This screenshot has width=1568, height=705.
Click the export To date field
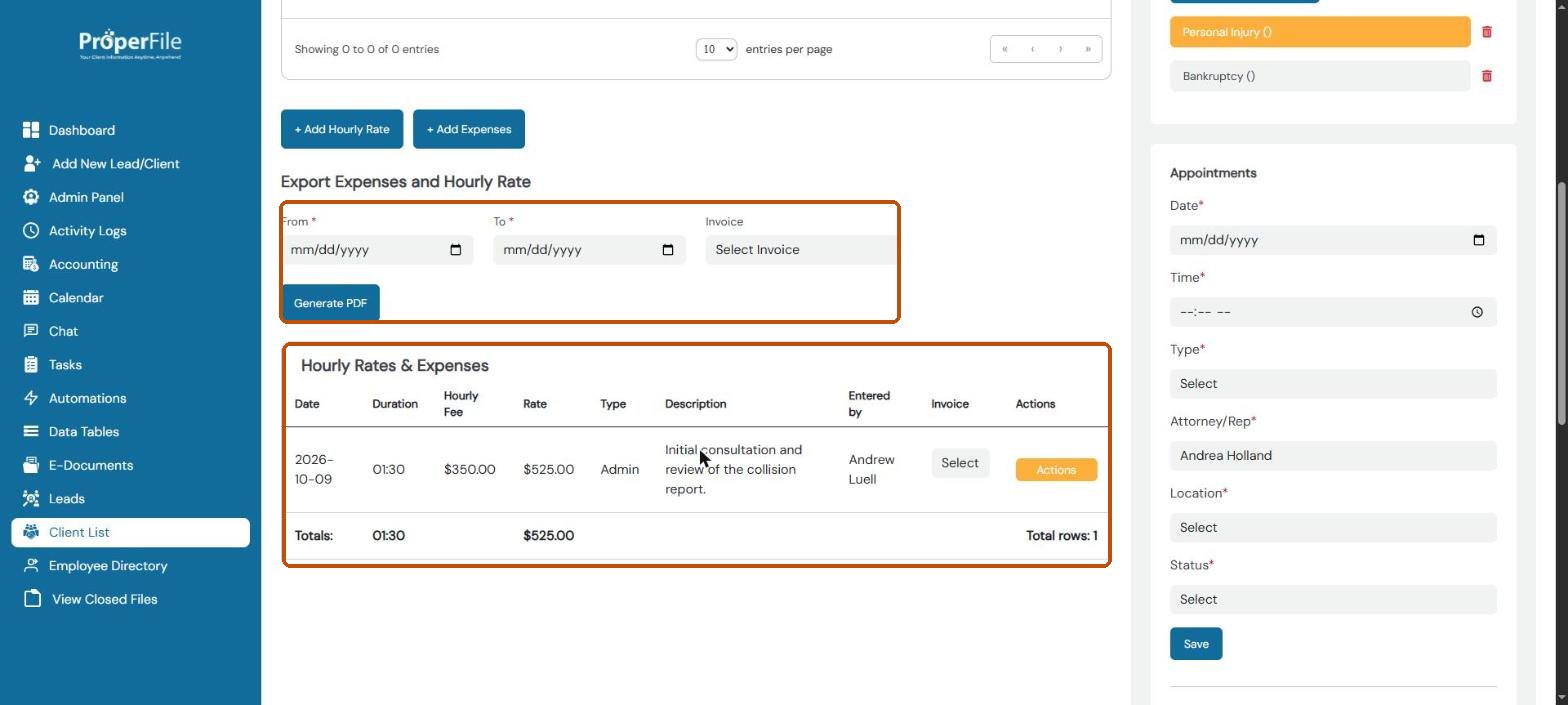(589, 250)
